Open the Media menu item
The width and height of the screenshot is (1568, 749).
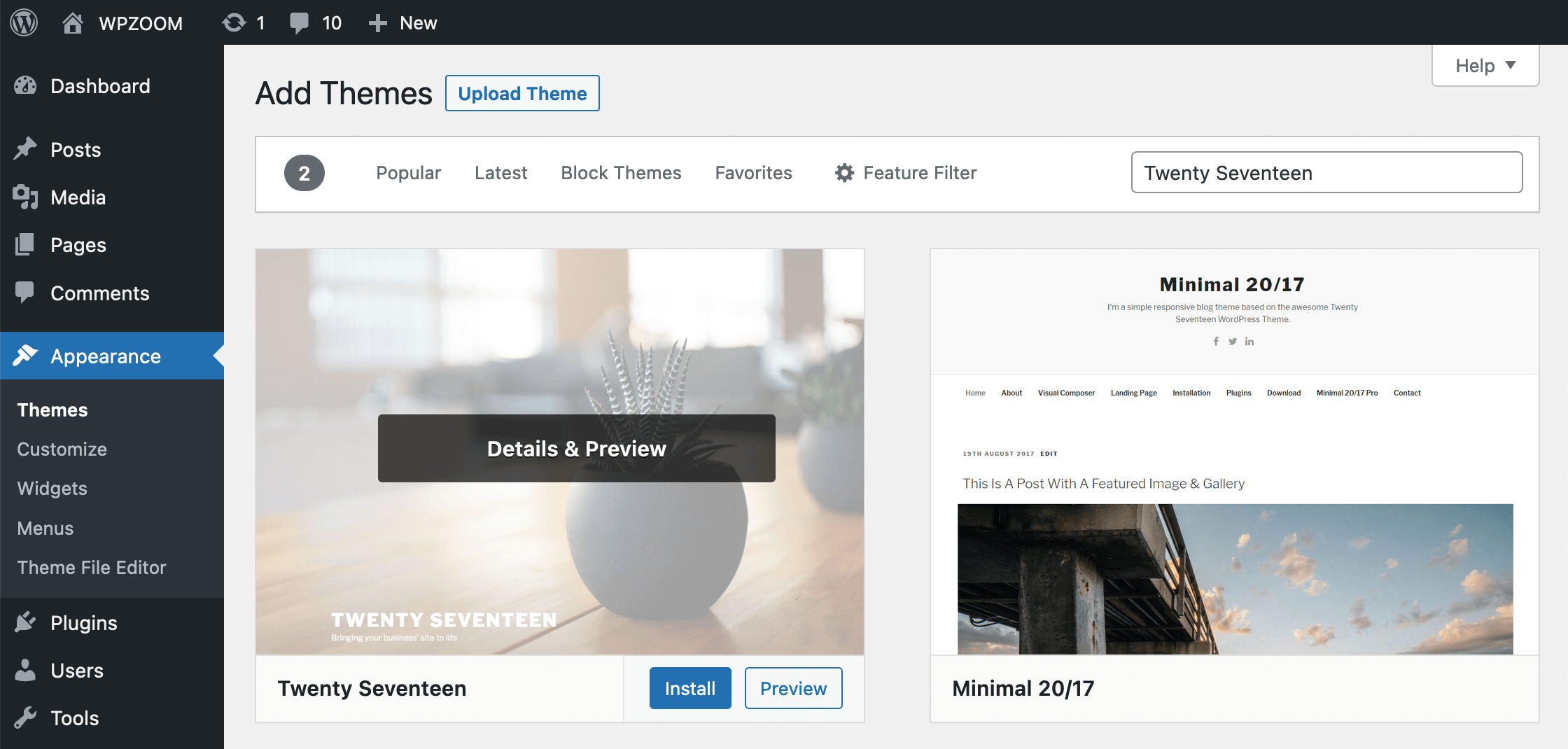[112, 197]
